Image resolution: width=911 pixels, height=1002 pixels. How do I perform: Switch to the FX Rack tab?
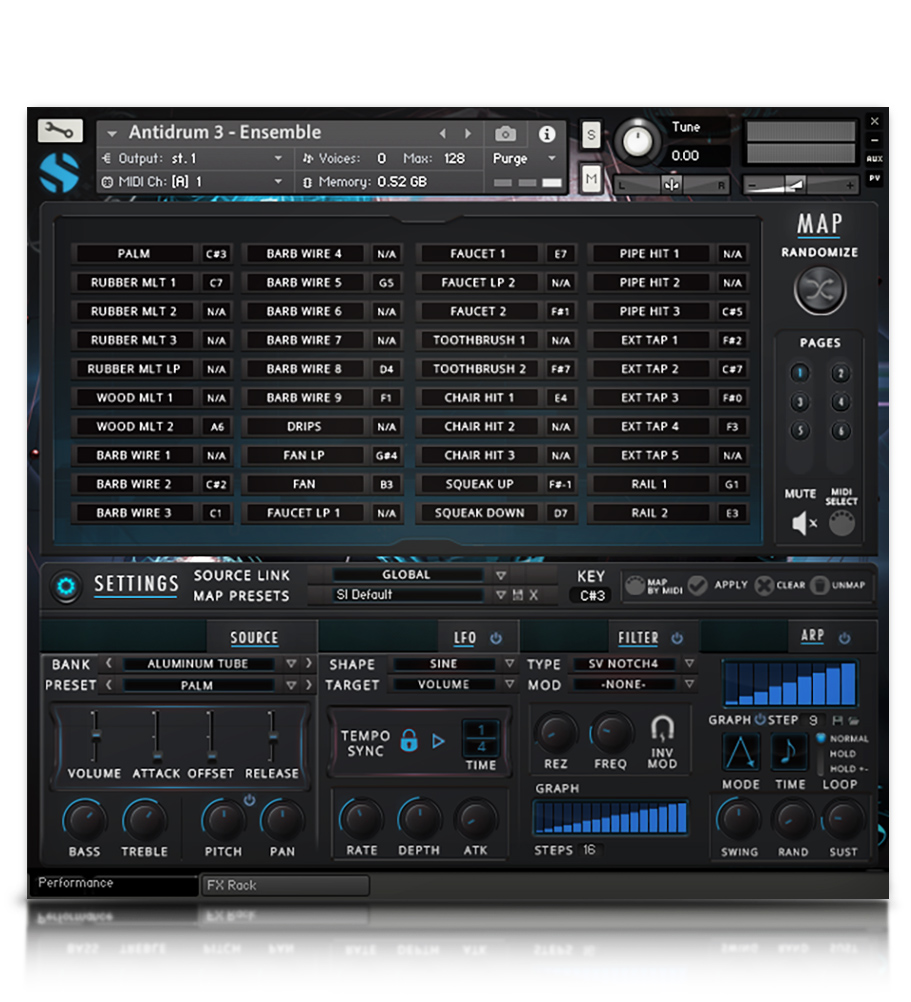pyautogui.click(x=285, y=885)
